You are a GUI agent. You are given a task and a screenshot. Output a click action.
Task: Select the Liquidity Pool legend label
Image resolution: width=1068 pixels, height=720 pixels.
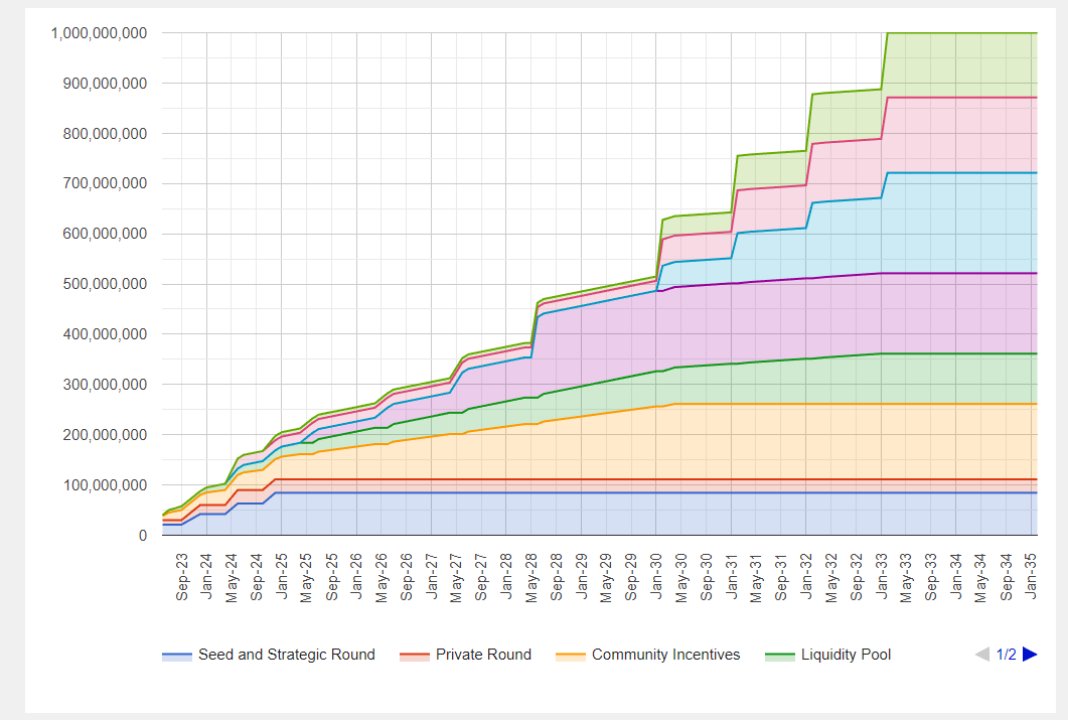[x=846, y=655]
